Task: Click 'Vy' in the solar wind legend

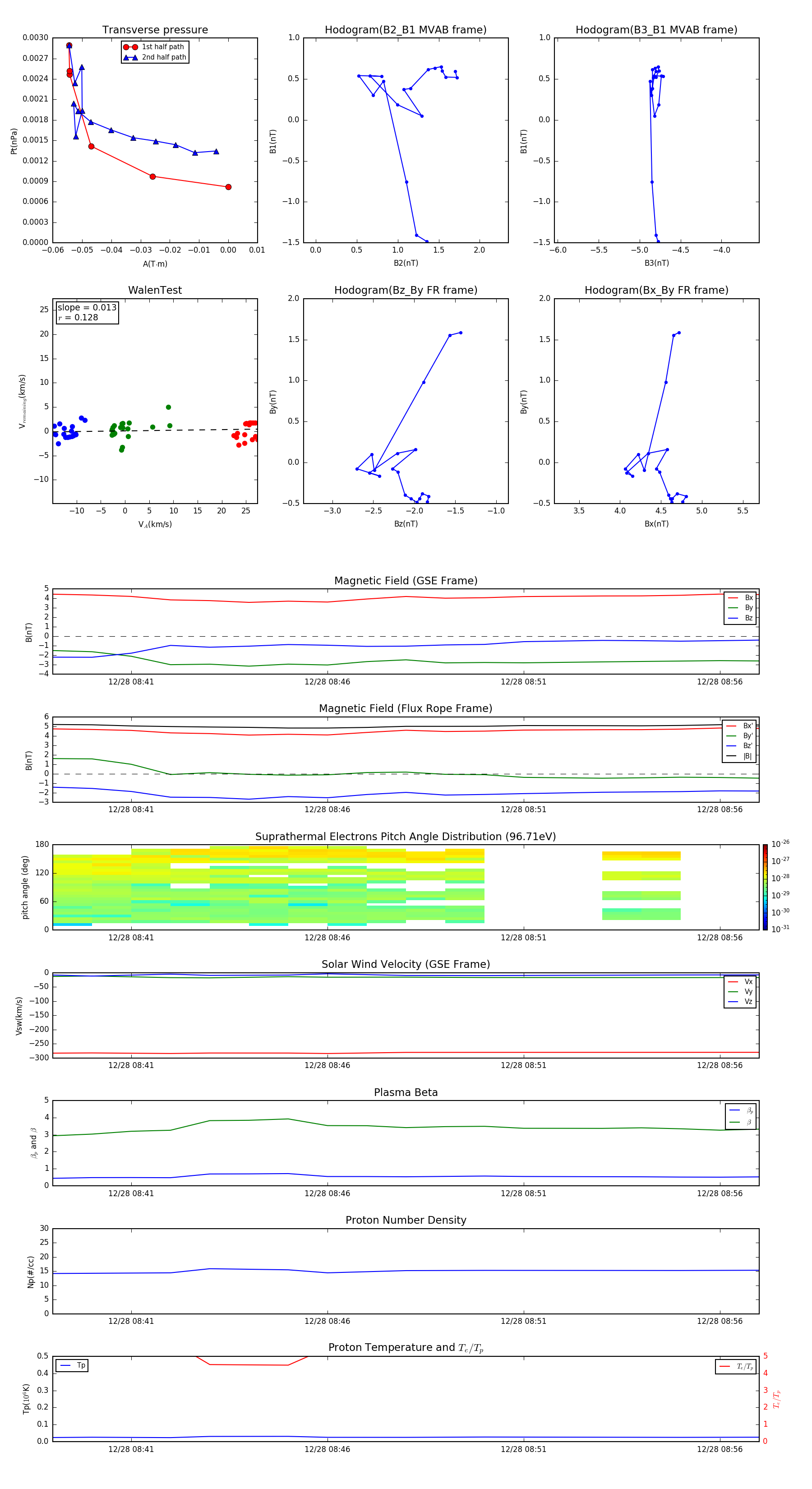Action: (740, 991)
